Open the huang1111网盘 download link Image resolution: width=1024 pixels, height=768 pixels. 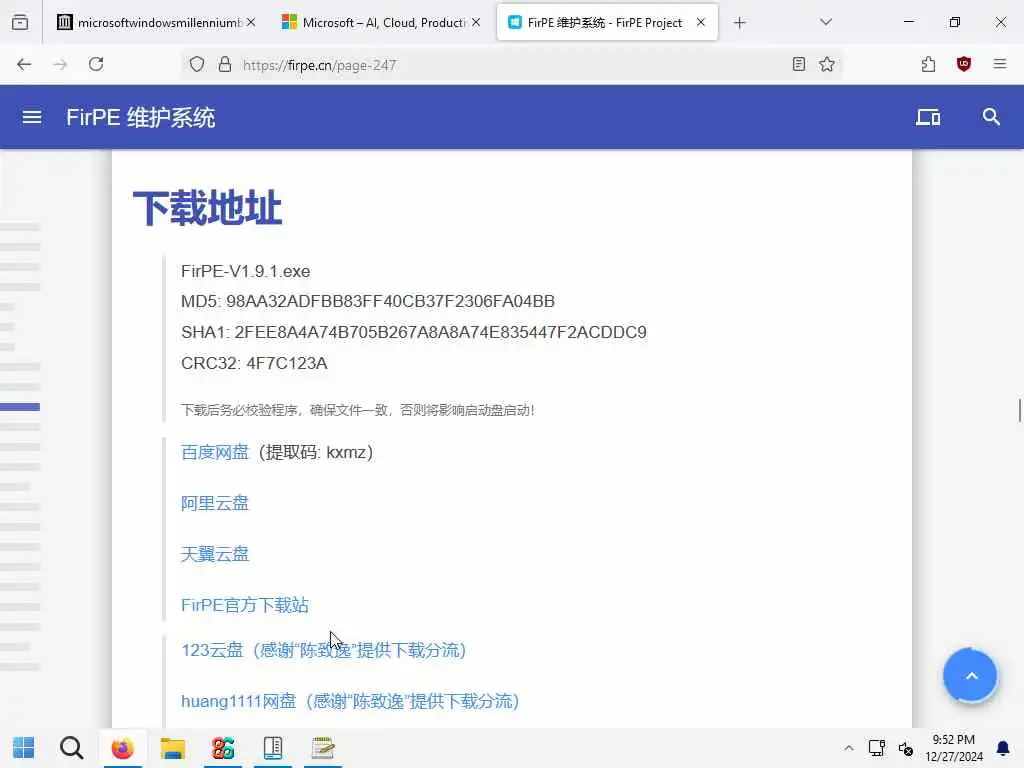coord(350,701)
